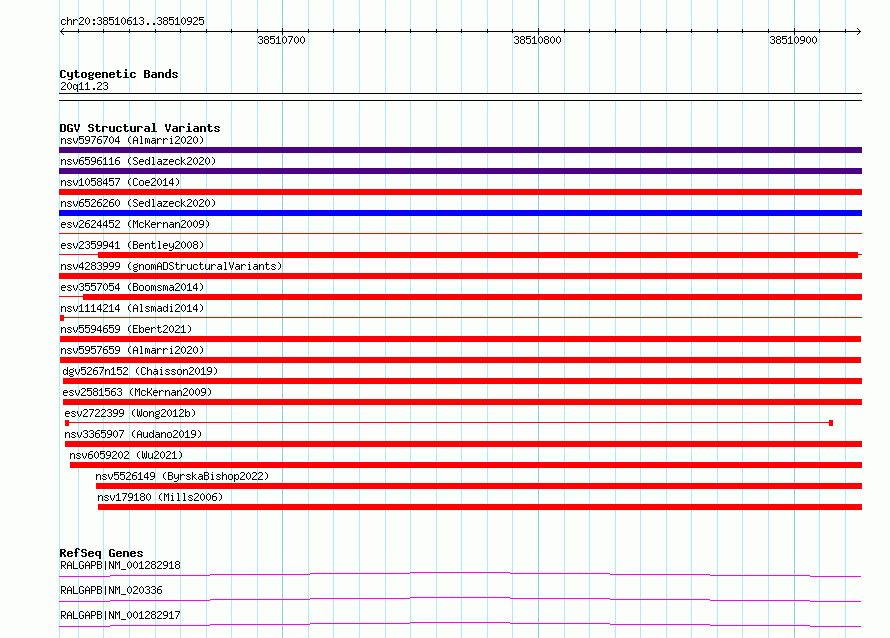Open nsv5957659 (Almarri2020) variant

tap(132, 350)
